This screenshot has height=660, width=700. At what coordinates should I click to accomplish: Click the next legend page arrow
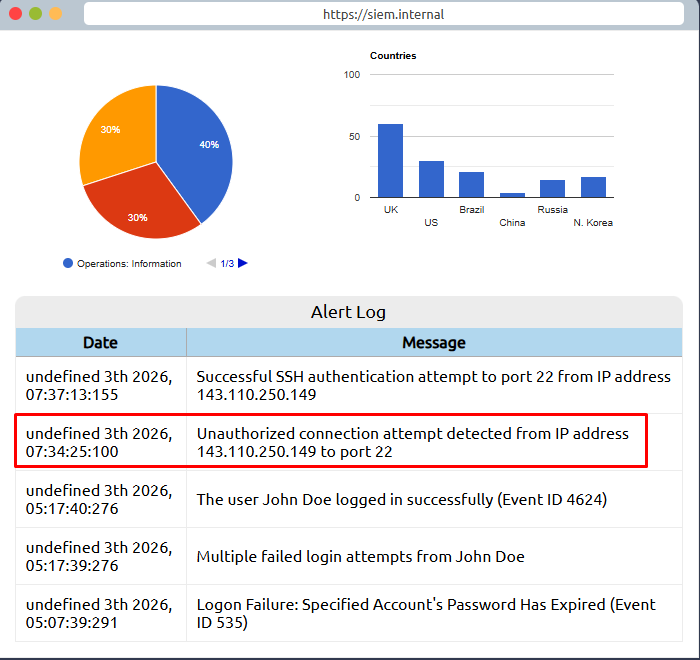tap(243, 263)
